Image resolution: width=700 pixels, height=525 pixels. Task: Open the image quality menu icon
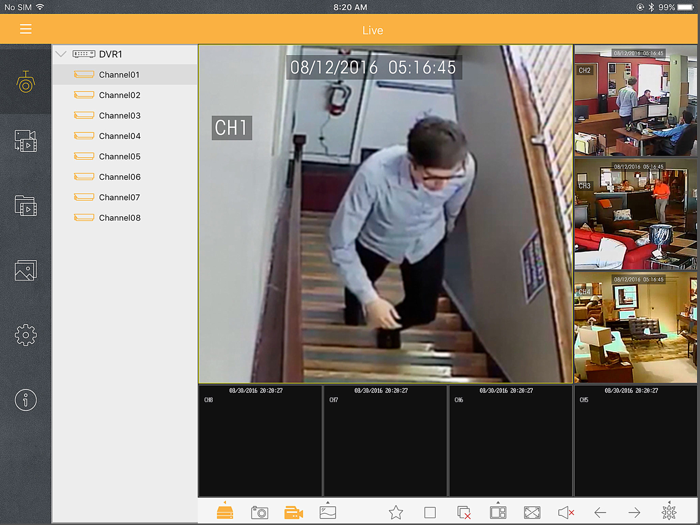328,512
